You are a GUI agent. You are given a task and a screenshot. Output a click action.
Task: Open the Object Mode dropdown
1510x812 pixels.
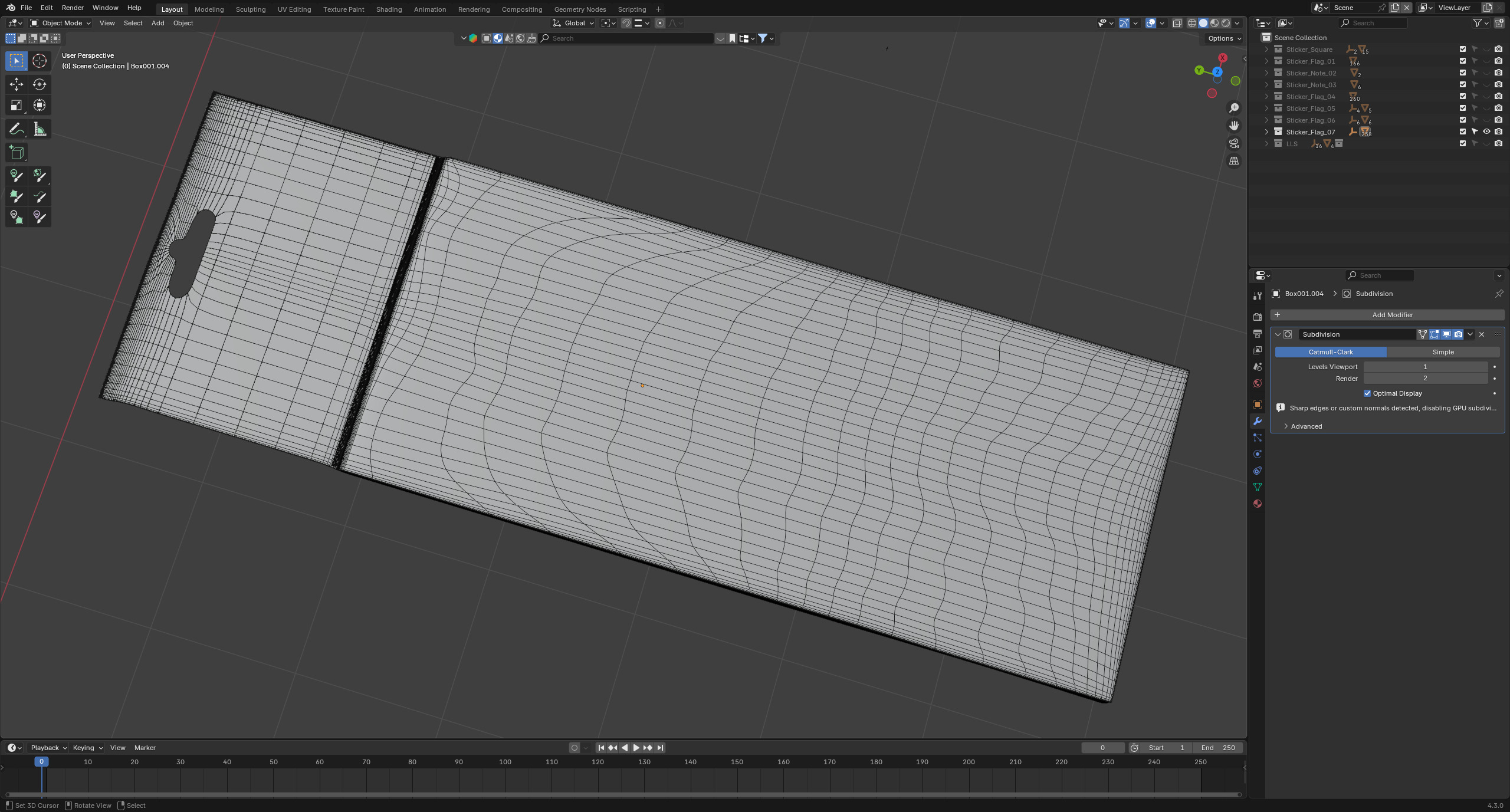coord(60,23)
